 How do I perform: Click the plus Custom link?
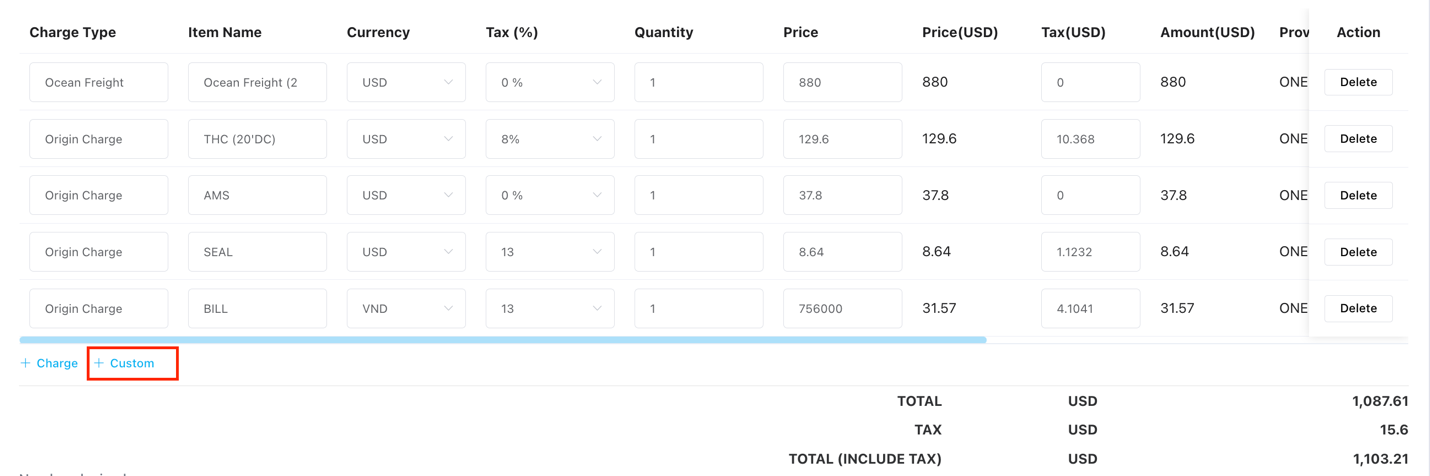(125, 363)
